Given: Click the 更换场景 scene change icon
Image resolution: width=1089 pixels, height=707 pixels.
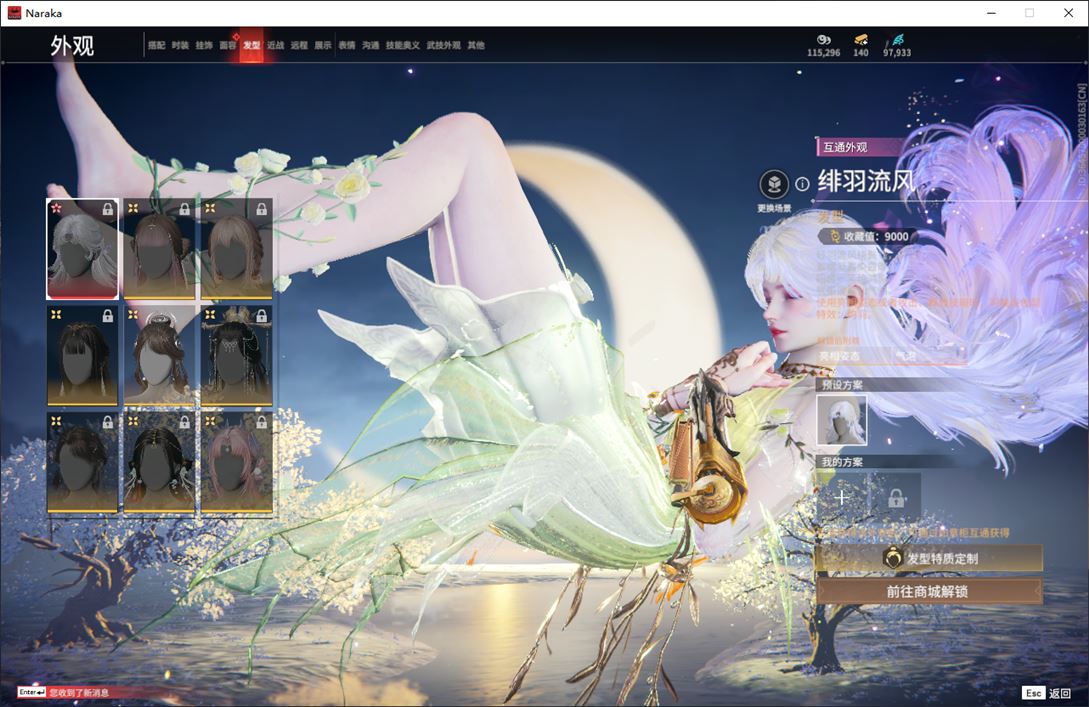Looking at the screenshot, I should [x=774, y=185].
